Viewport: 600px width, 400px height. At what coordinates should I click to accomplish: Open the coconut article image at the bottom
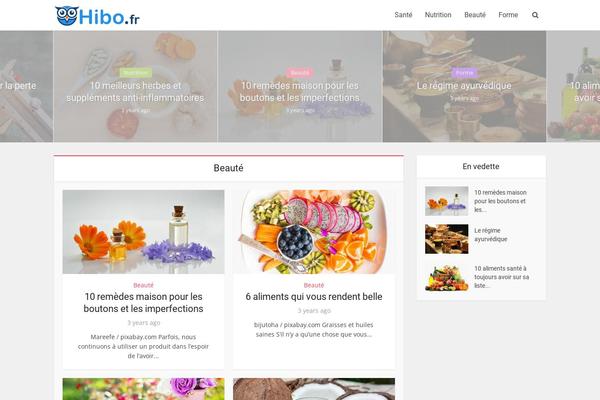click(314, 389)
